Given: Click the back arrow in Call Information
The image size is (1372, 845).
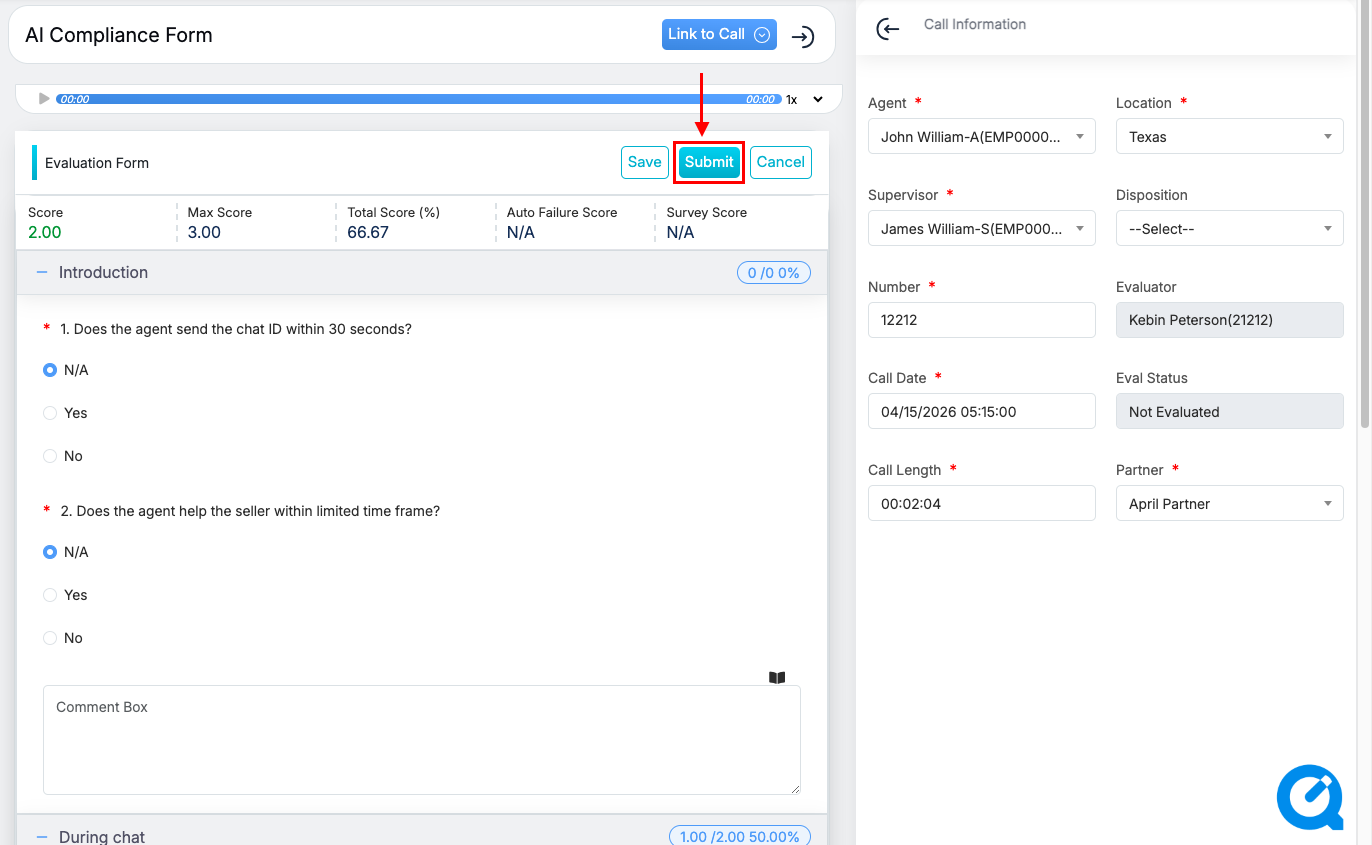Looking at the screenshot, I should click(887, 29).
